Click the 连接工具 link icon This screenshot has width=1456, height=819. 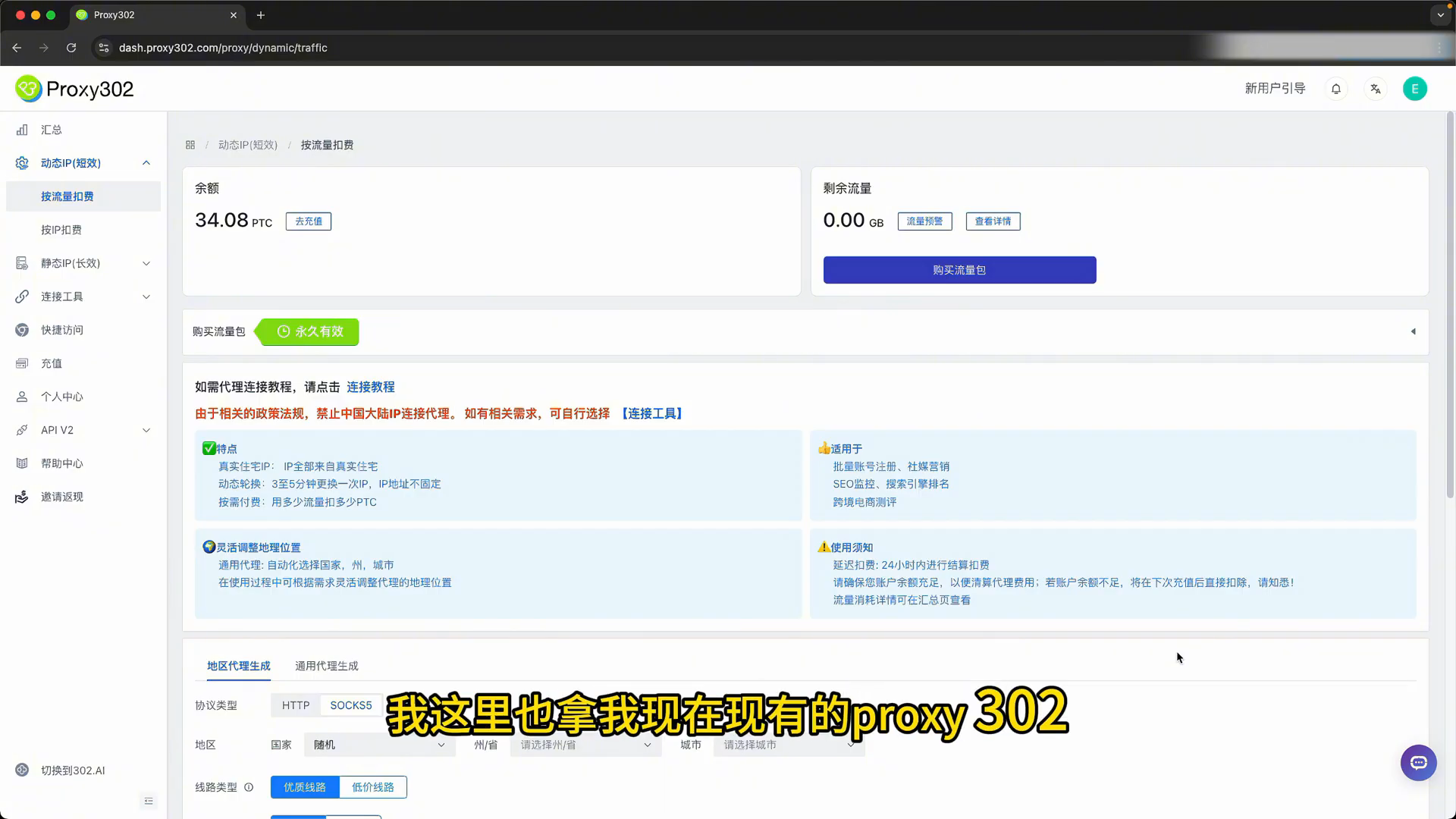22,297
